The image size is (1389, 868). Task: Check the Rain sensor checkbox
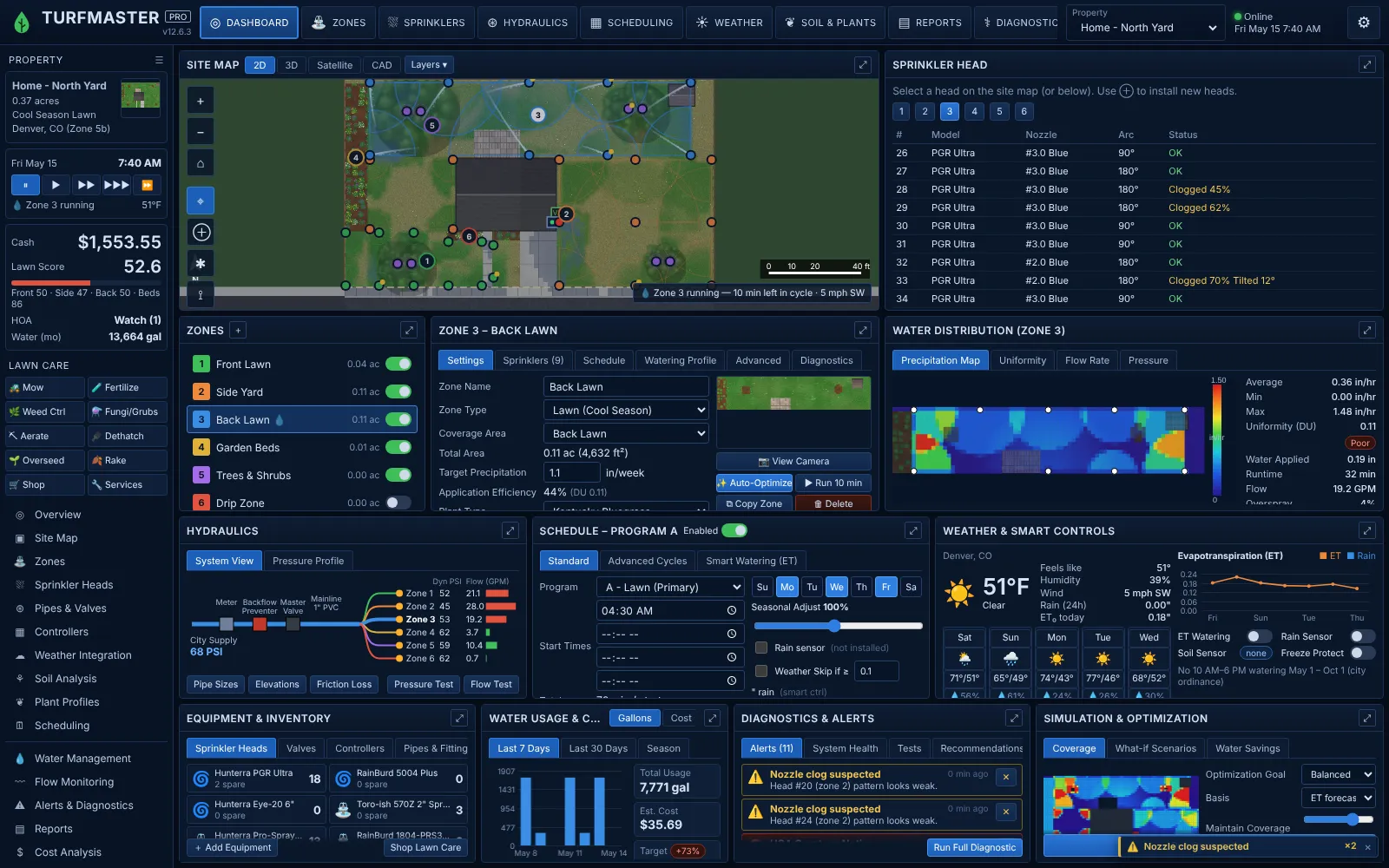click(x=761, y=648)
